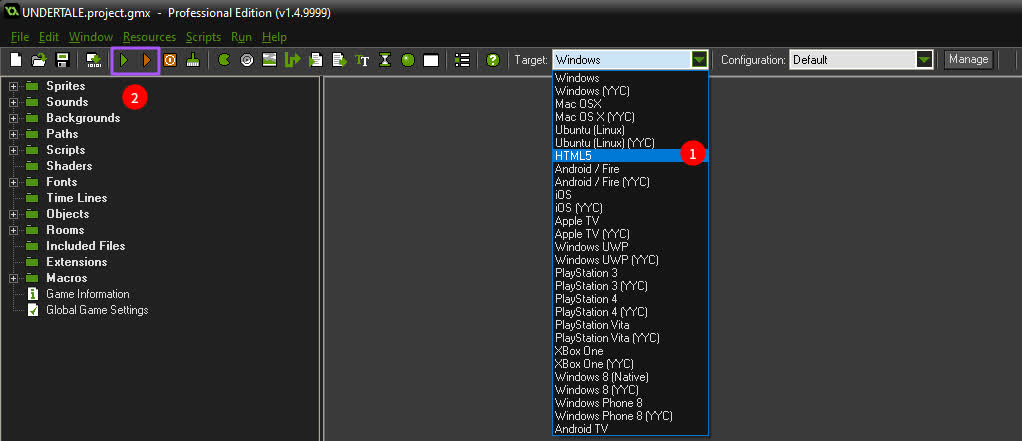Choose Mac OSX from the Target list
The width and height of the screenshot is (1022, 441).
pyautogui.click(x=630, y=104)
